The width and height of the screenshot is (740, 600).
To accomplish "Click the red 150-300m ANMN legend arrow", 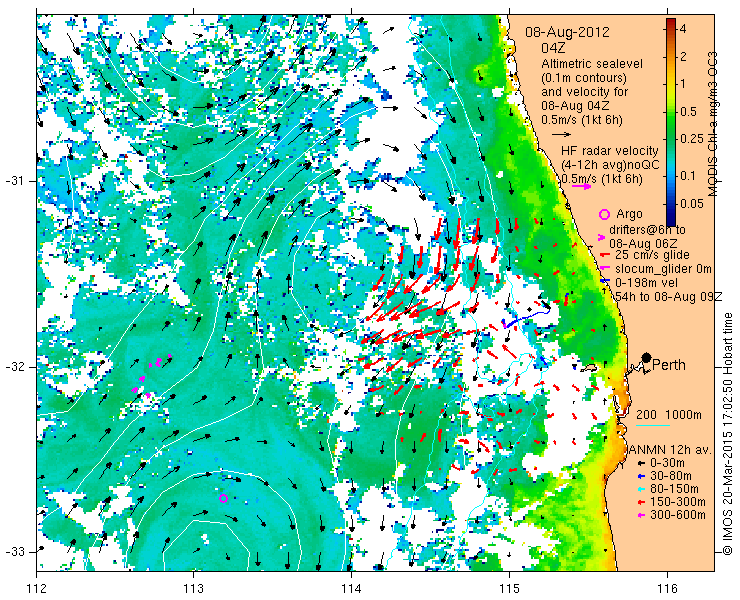I will 640,502.
